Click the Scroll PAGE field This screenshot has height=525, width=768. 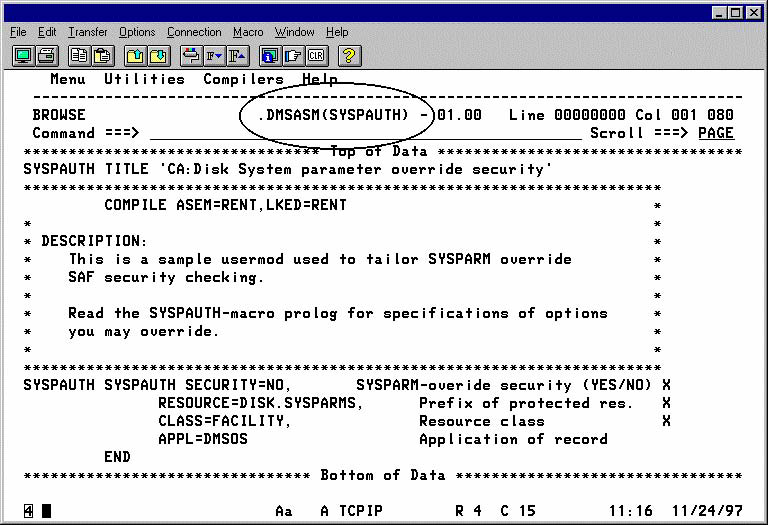(716, 133)
